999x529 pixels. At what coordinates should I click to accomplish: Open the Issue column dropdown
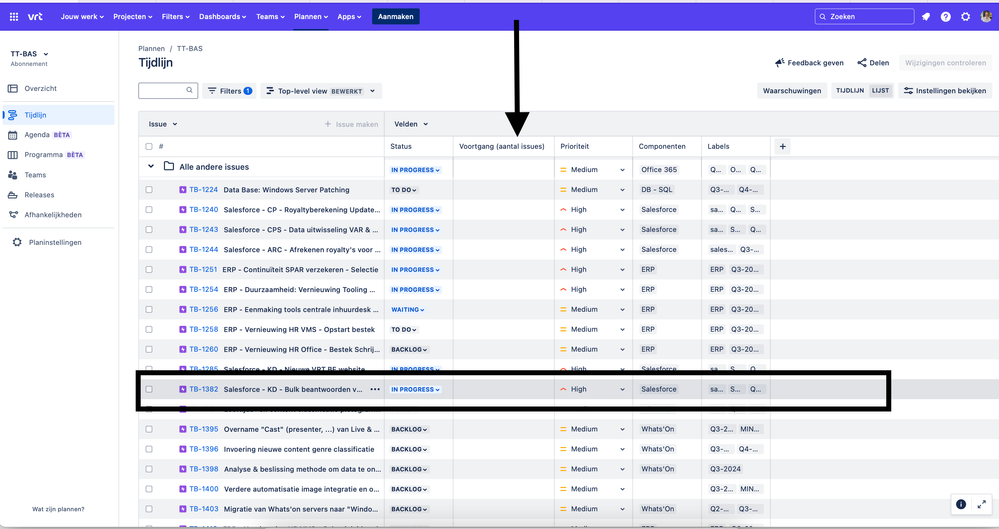click(x=163, y=124)
